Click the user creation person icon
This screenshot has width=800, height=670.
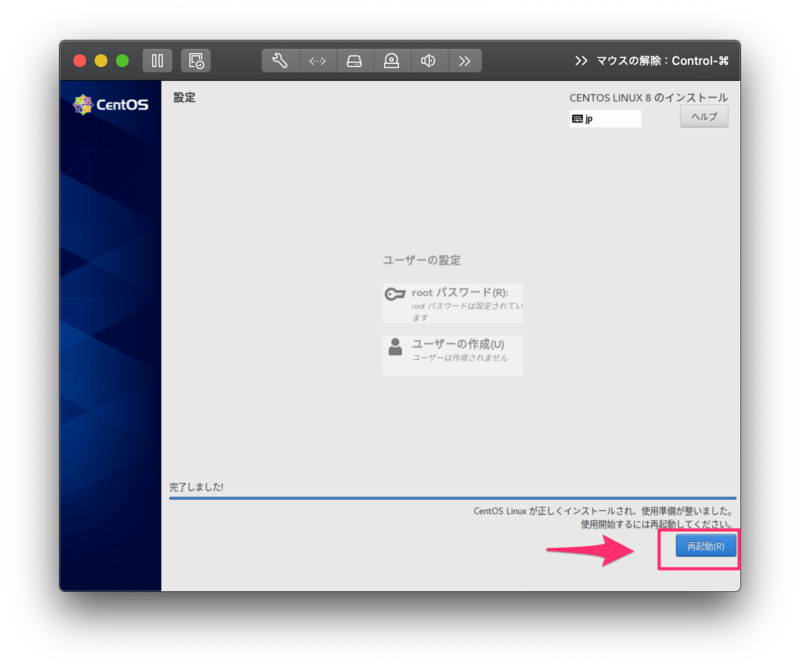click(395, 347)
